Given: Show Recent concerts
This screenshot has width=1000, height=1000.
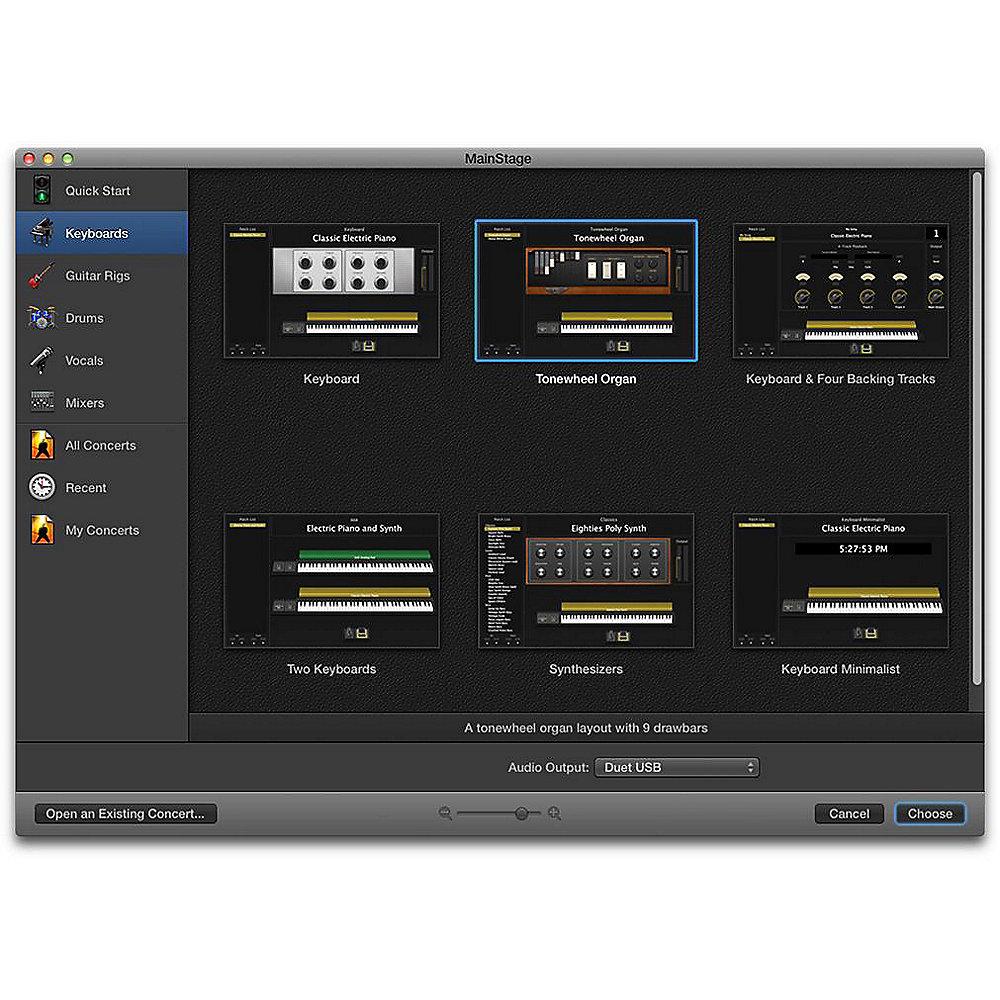Looking at the screenshot, I should pos(102,487).
